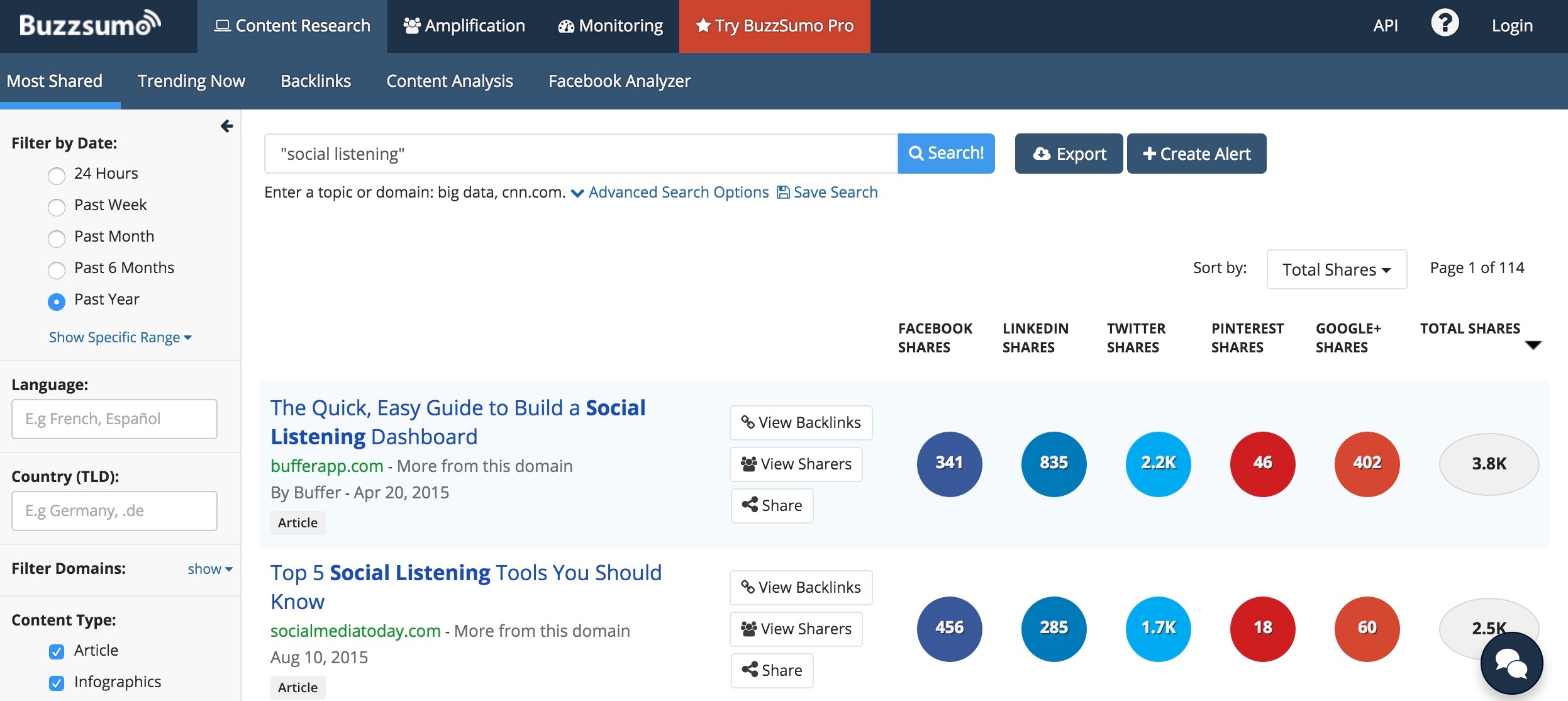
Task: Click the Facebook shares 341 circle
Action: click(x=949, y=464)
